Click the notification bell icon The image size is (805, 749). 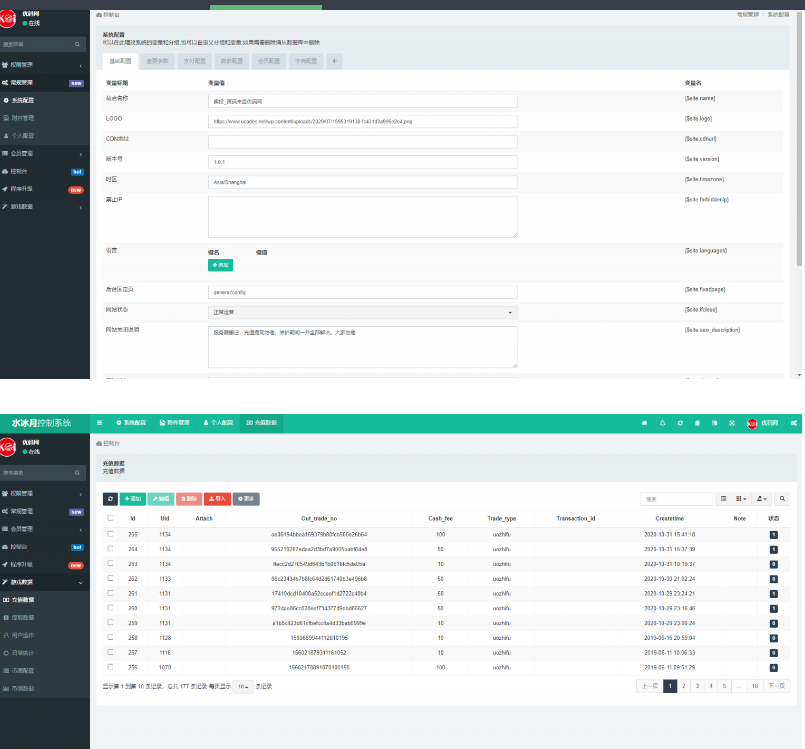[661, 423]
